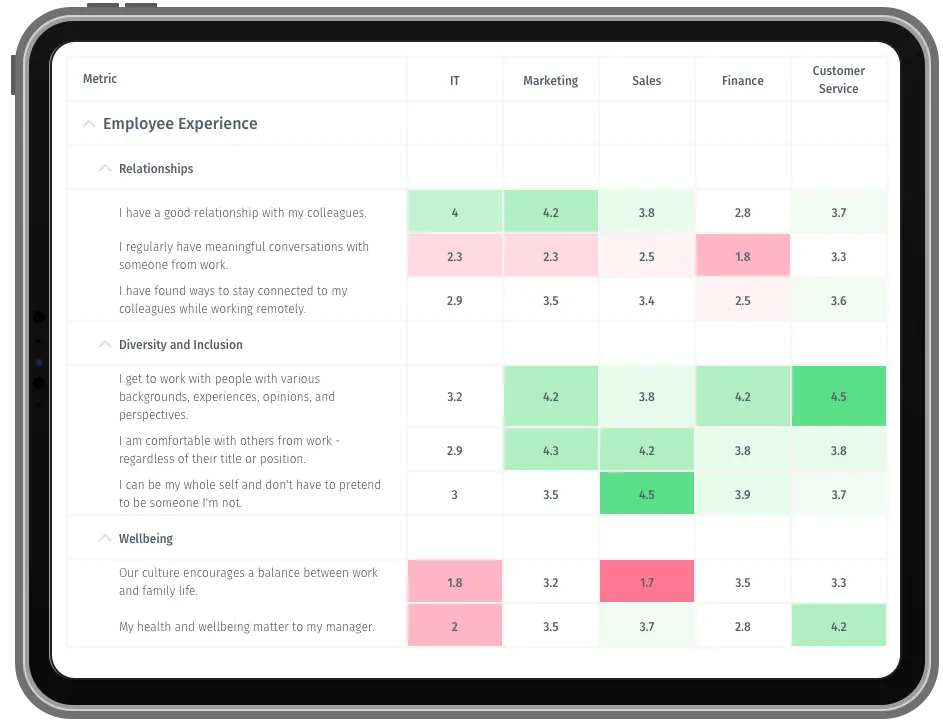Collapse the Relationships group chevron

(105, 168)
